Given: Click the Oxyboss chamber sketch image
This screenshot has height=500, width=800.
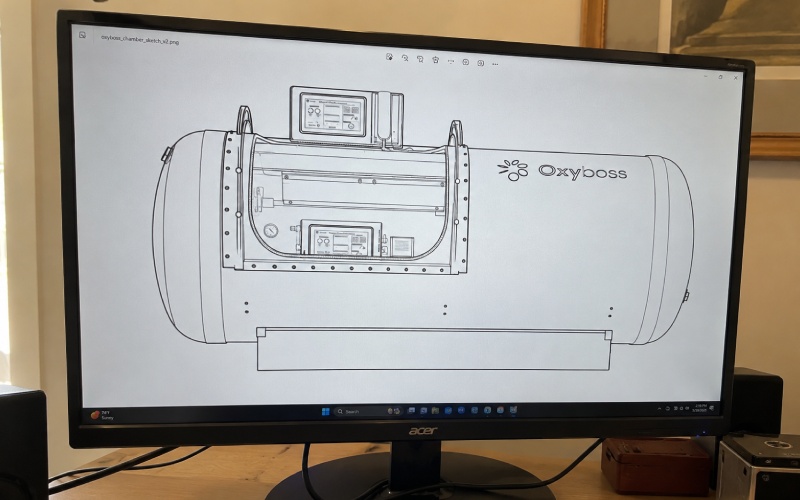Looking at the screenshot, I should click(x=423, y=228).
